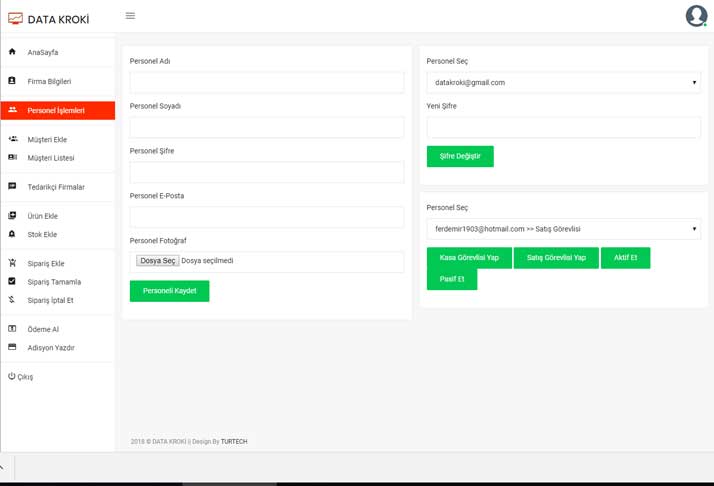
Task: Expand the datakroki@gmail.com personnel dropdown
Action: pos(563,83)
